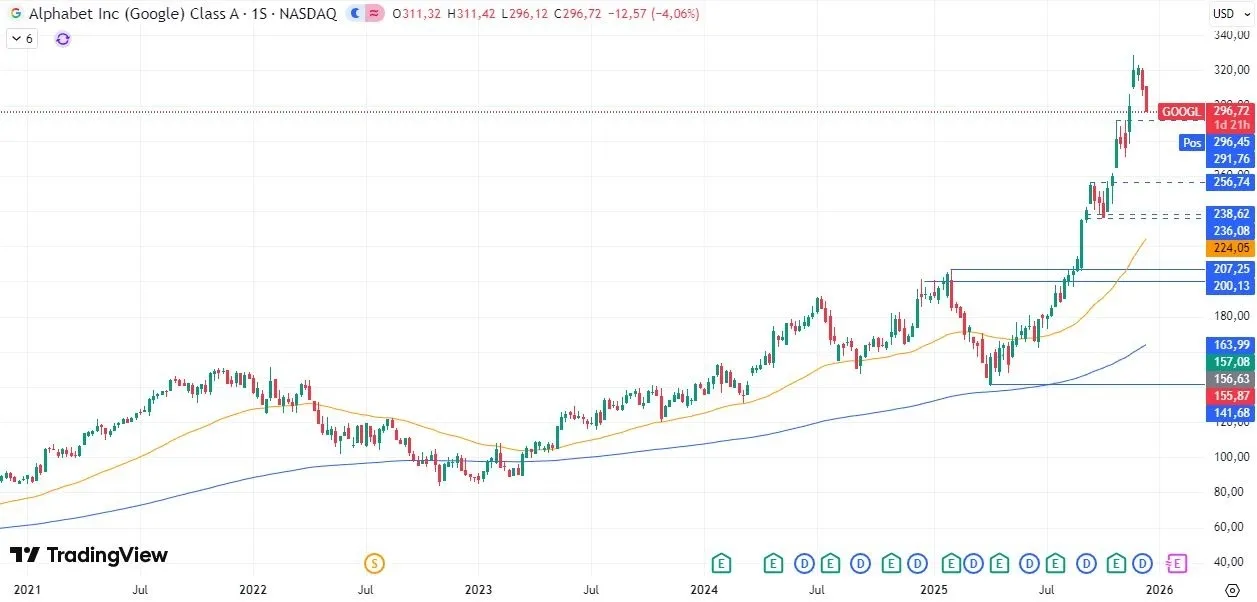
Task: Click the Google company logo icon
Action: 14,14
